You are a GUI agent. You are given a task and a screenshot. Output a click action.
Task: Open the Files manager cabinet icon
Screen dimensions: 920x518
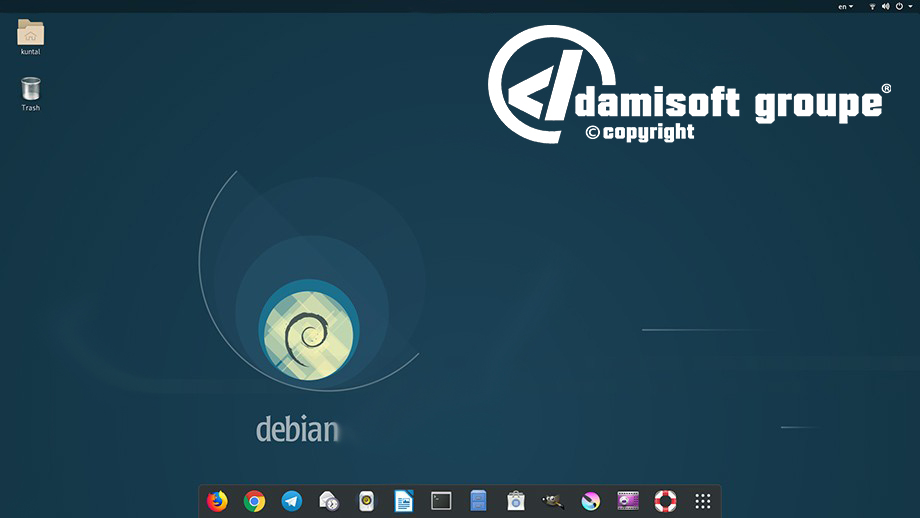pos(478,501)
